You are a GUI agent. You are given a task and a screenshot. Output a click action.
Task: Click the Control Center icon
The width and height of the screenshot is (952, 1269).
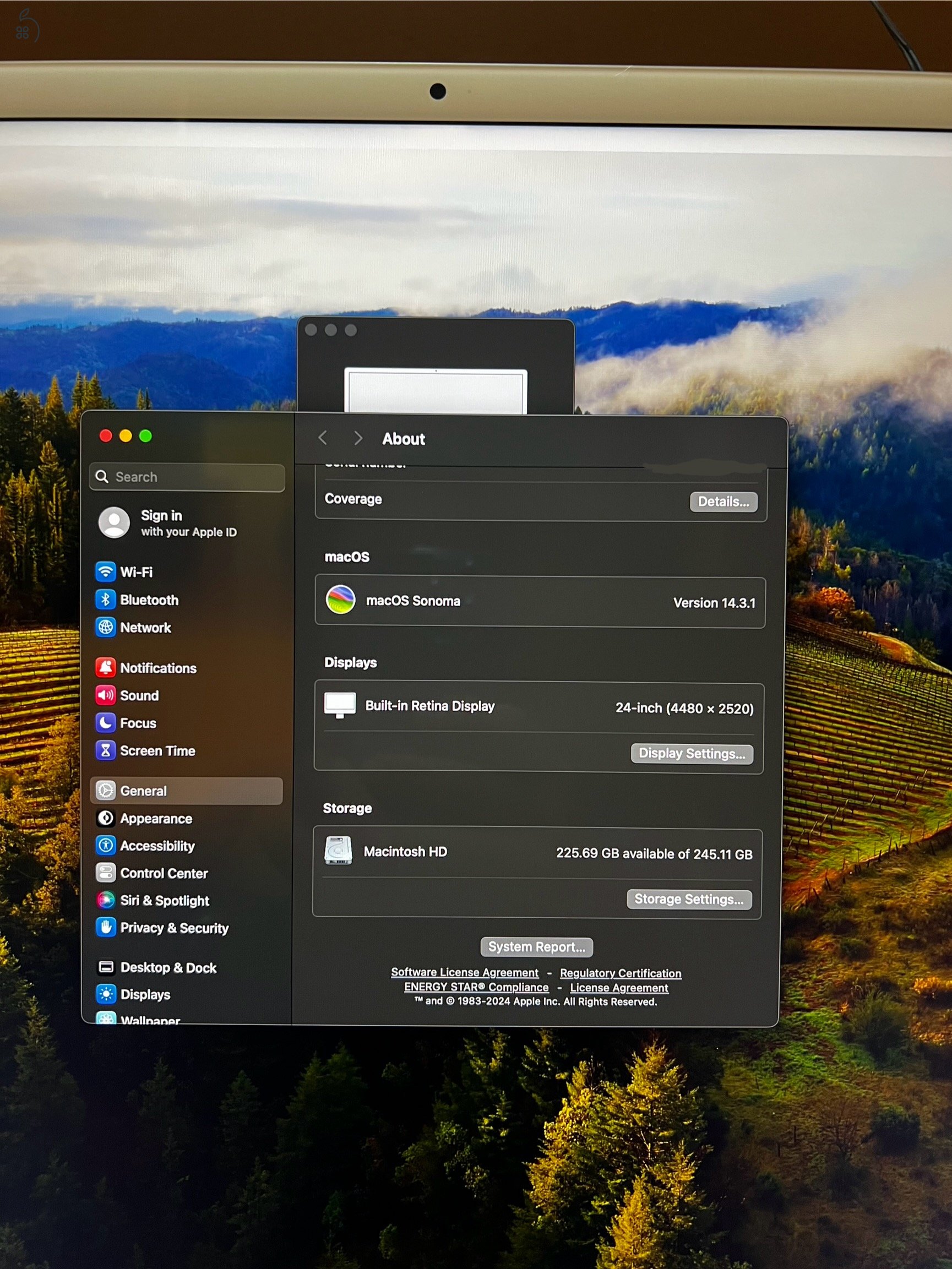(106, 873)
